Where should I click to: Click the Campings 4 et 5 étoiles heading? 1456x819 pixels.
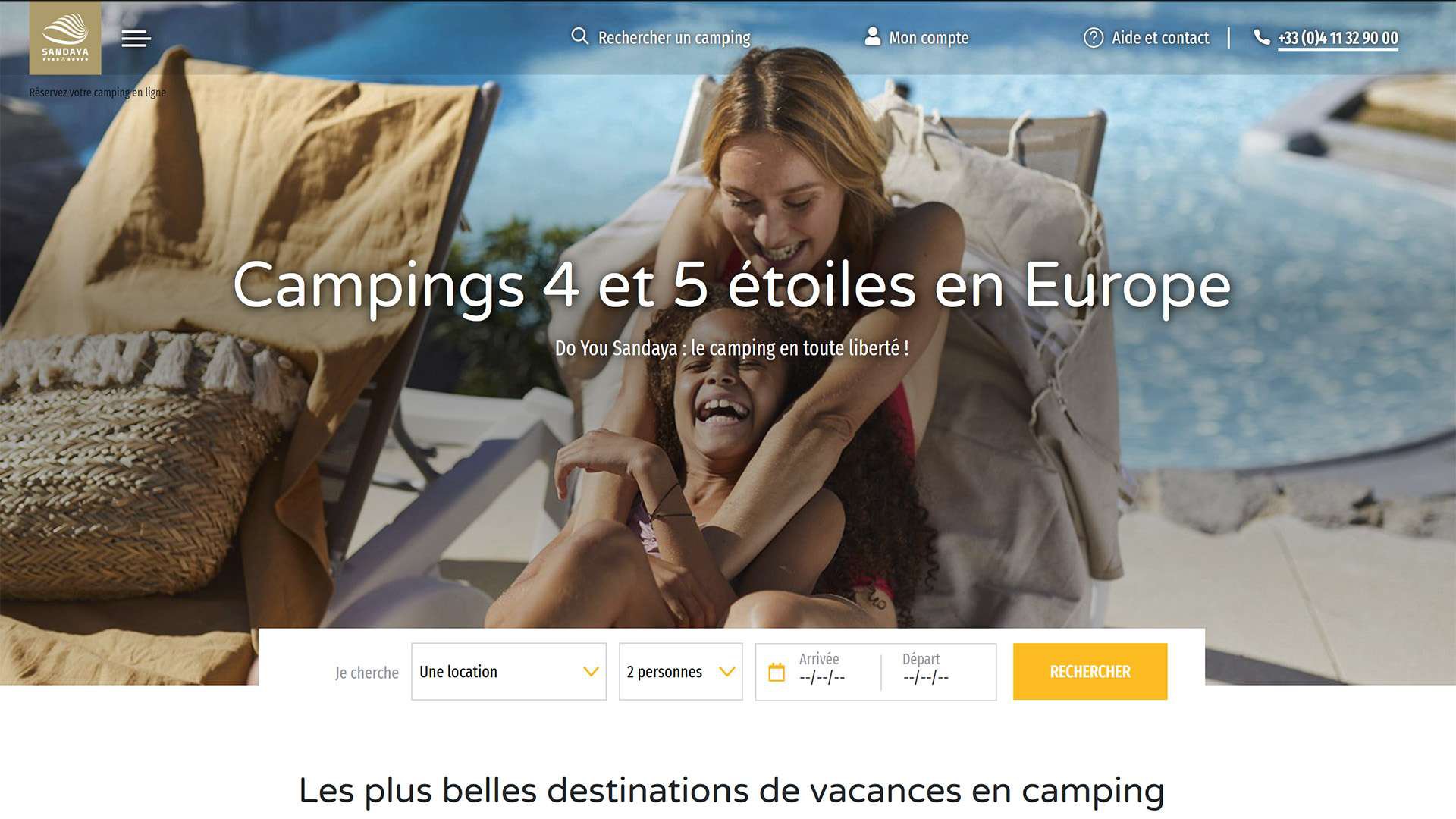(732, 286)
